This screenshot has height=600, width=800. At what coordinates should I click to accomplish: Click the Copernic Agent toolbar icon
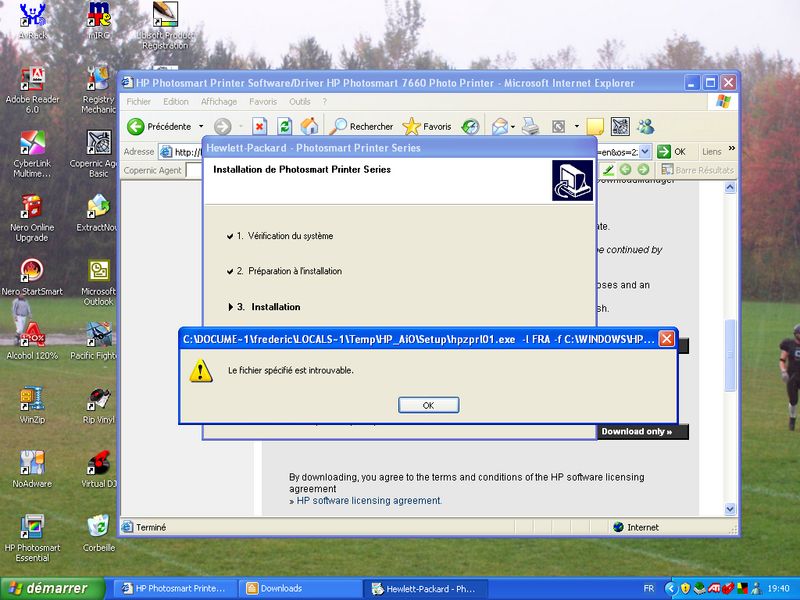620,126
